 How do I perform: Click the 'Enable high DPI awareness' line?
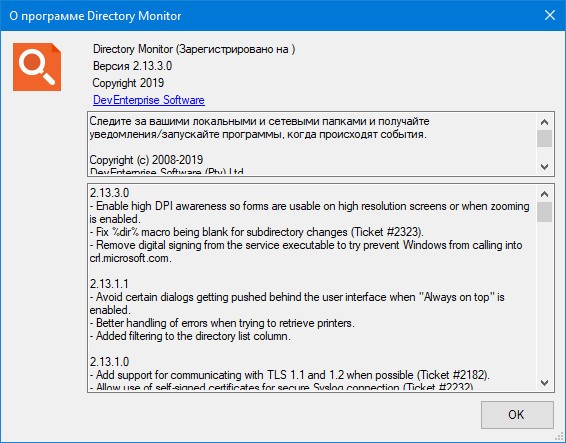310,212
